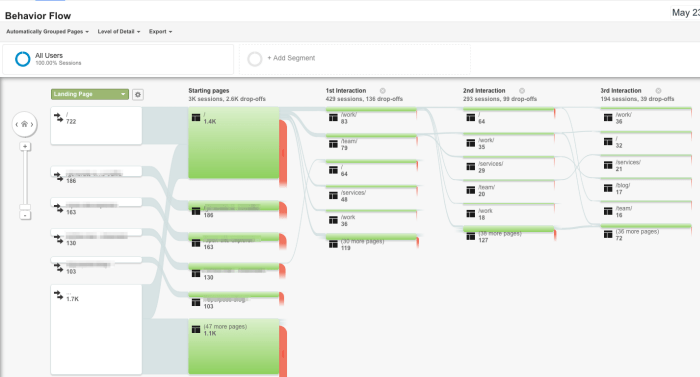Click page icon of starting page 103

click(x=196, y=302)
